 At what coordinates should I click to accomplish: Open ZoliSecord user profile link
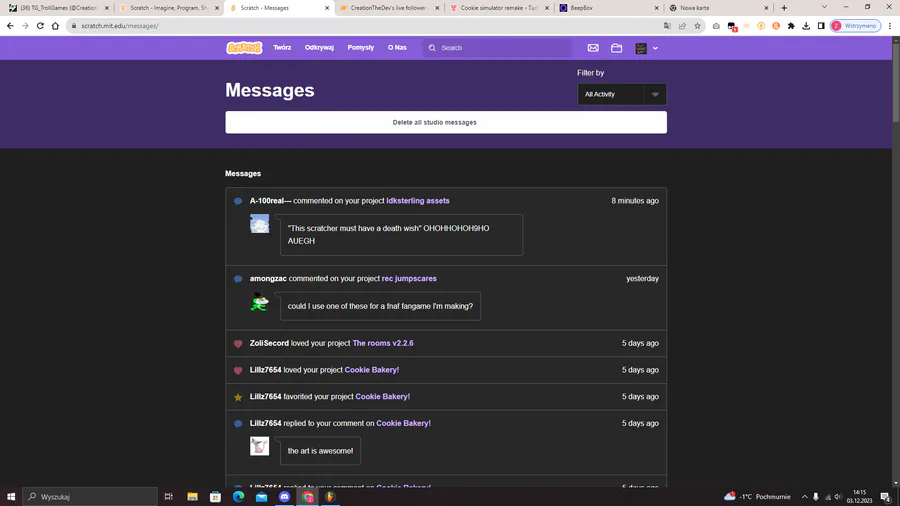coord(269,343)
